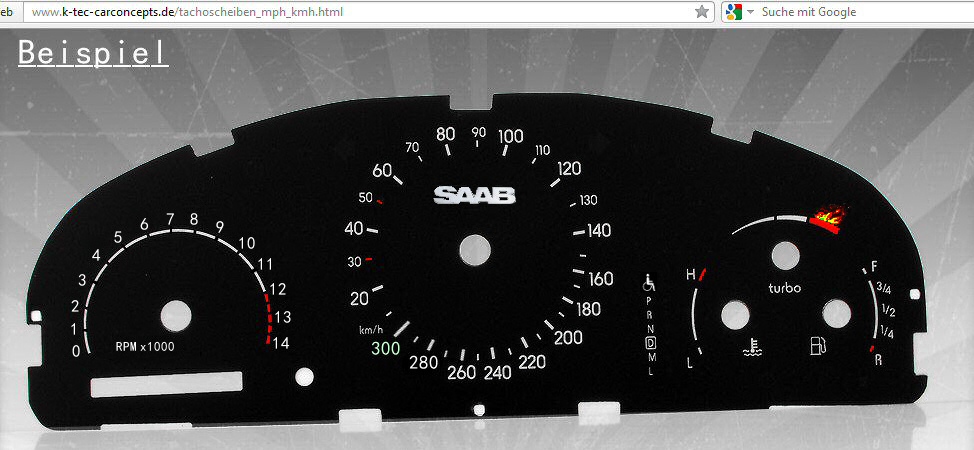Image resolution: width=974 pixels, height=450 pixels.
Task: Click the small figure icon above the P gear letter
Action: [650, 282]
